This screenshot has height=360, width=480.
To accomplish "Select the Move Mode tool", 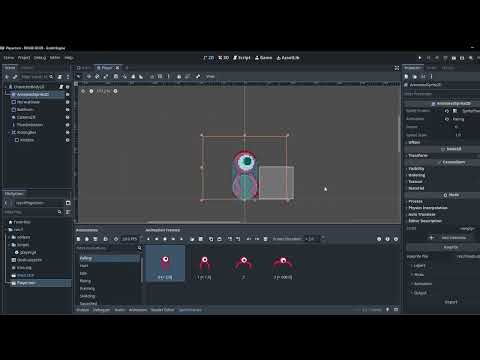I will click(89, 76).
